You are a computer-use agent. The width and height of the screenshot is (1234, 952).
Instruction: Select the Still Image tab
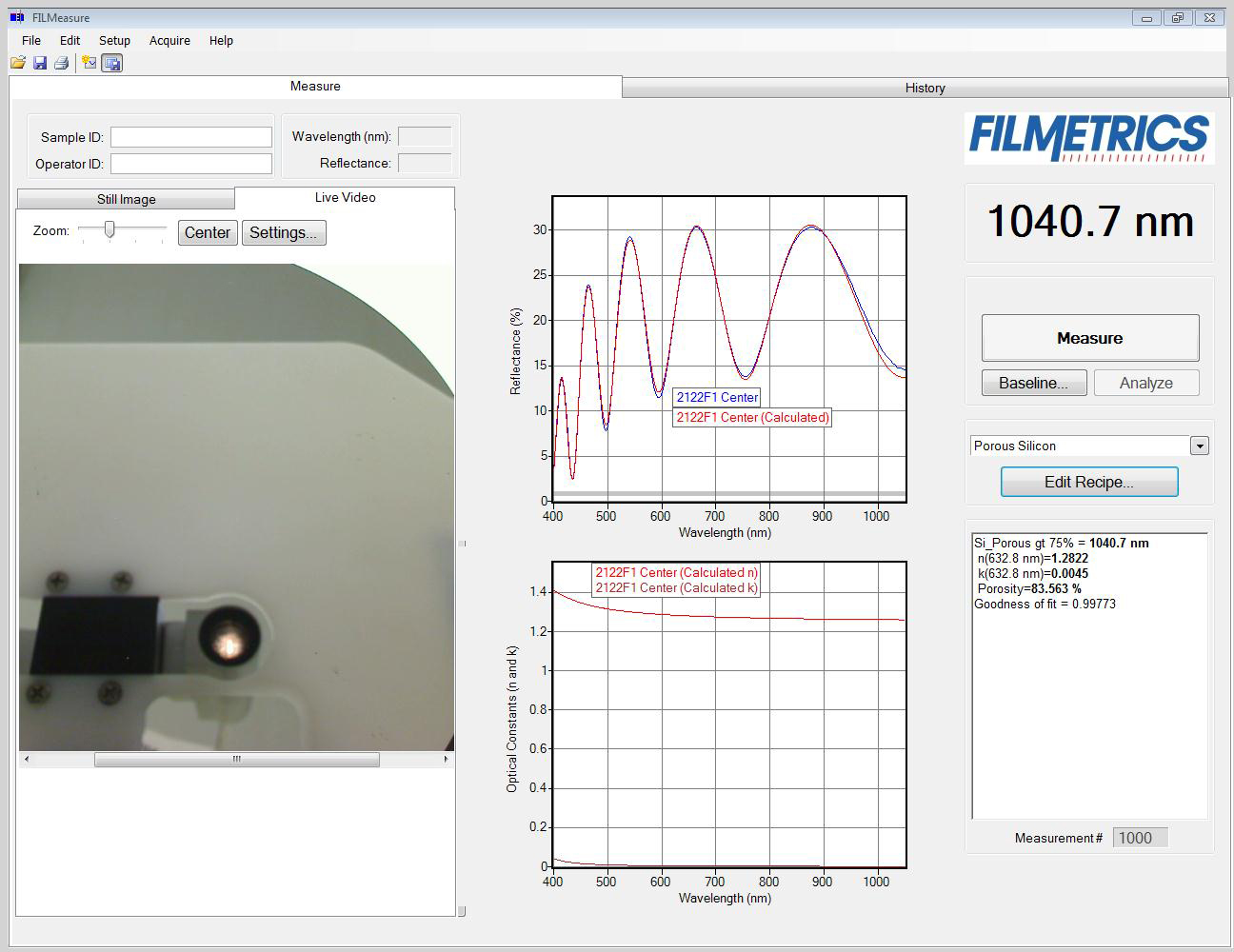(x=126, y=199)
